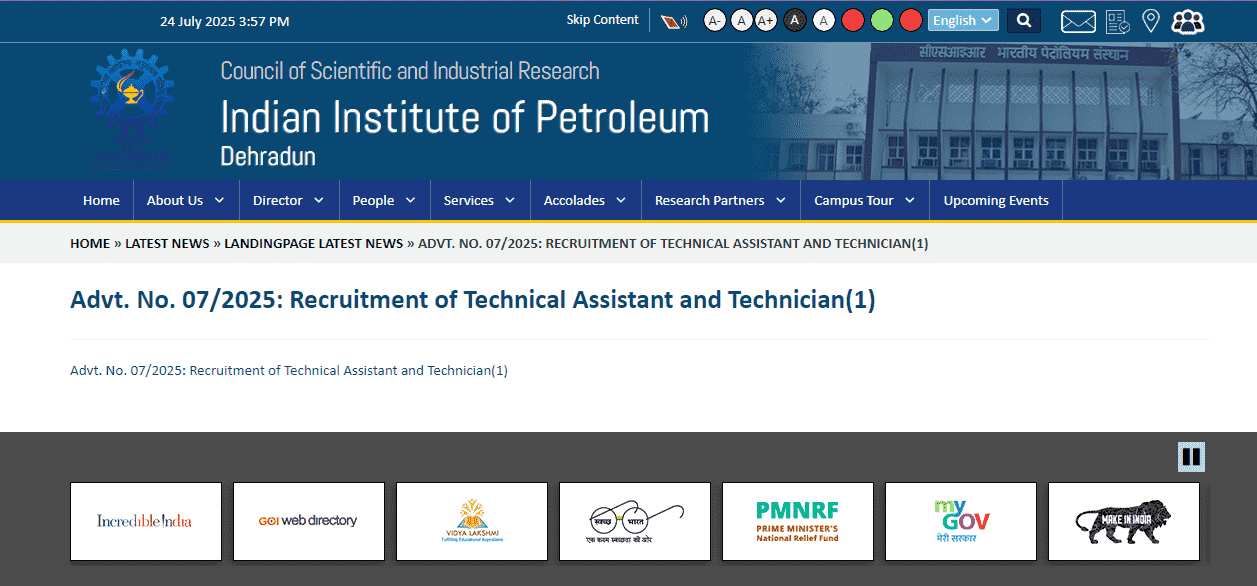
Task: Go to the Home menu item
Action: tap(101, 201)
